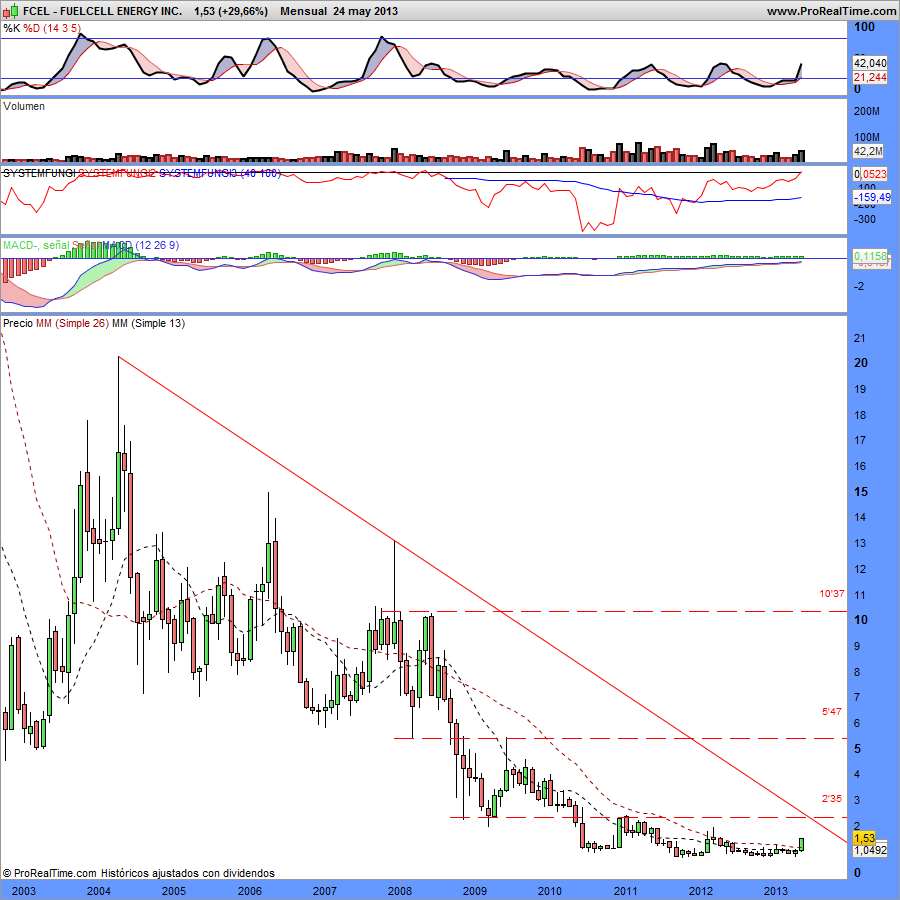Click the 10'37 resistance level label
Image resolution: width=900 pixels, height=900 pixels.
click(832, 593)
